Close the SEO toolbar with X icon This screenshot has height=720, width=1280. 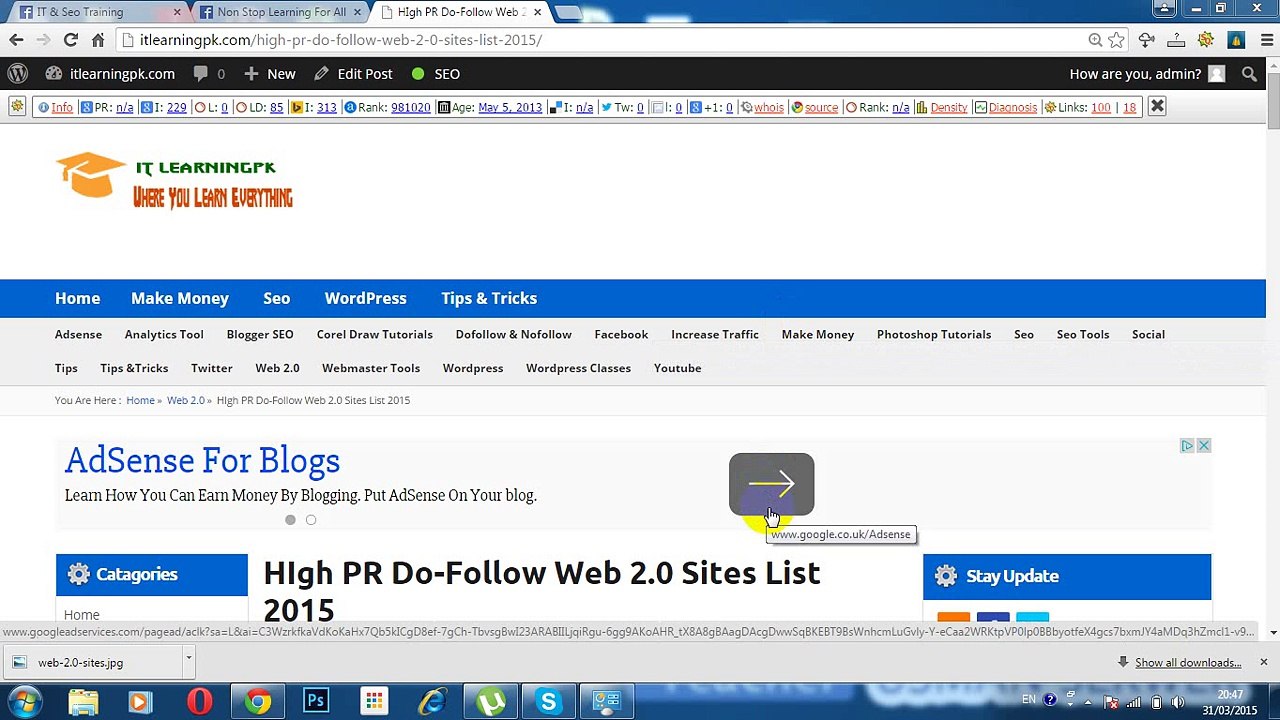click(1157, 107)
